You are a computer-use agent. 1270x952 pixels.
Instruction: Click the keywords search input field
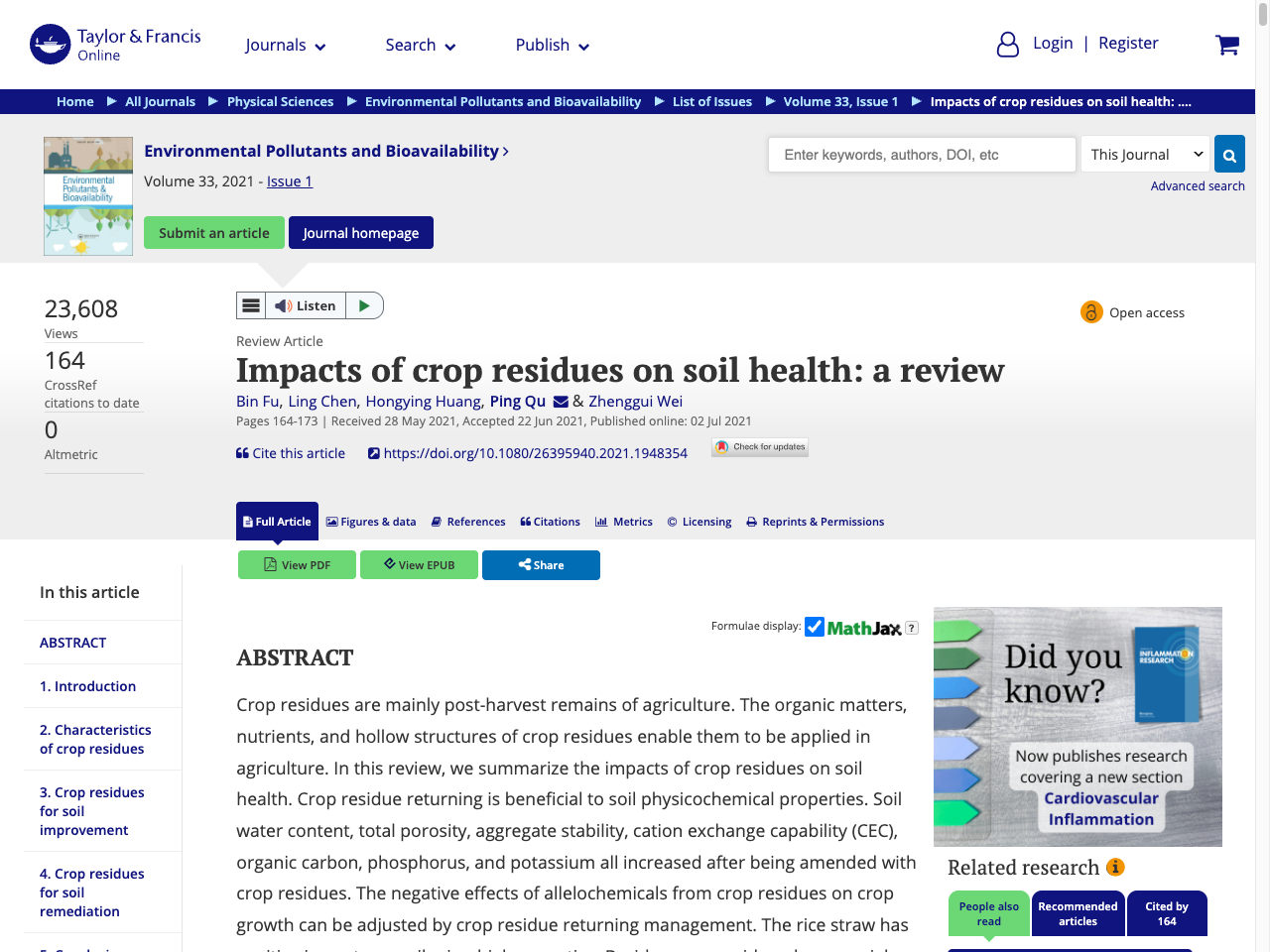pos(921,154)
